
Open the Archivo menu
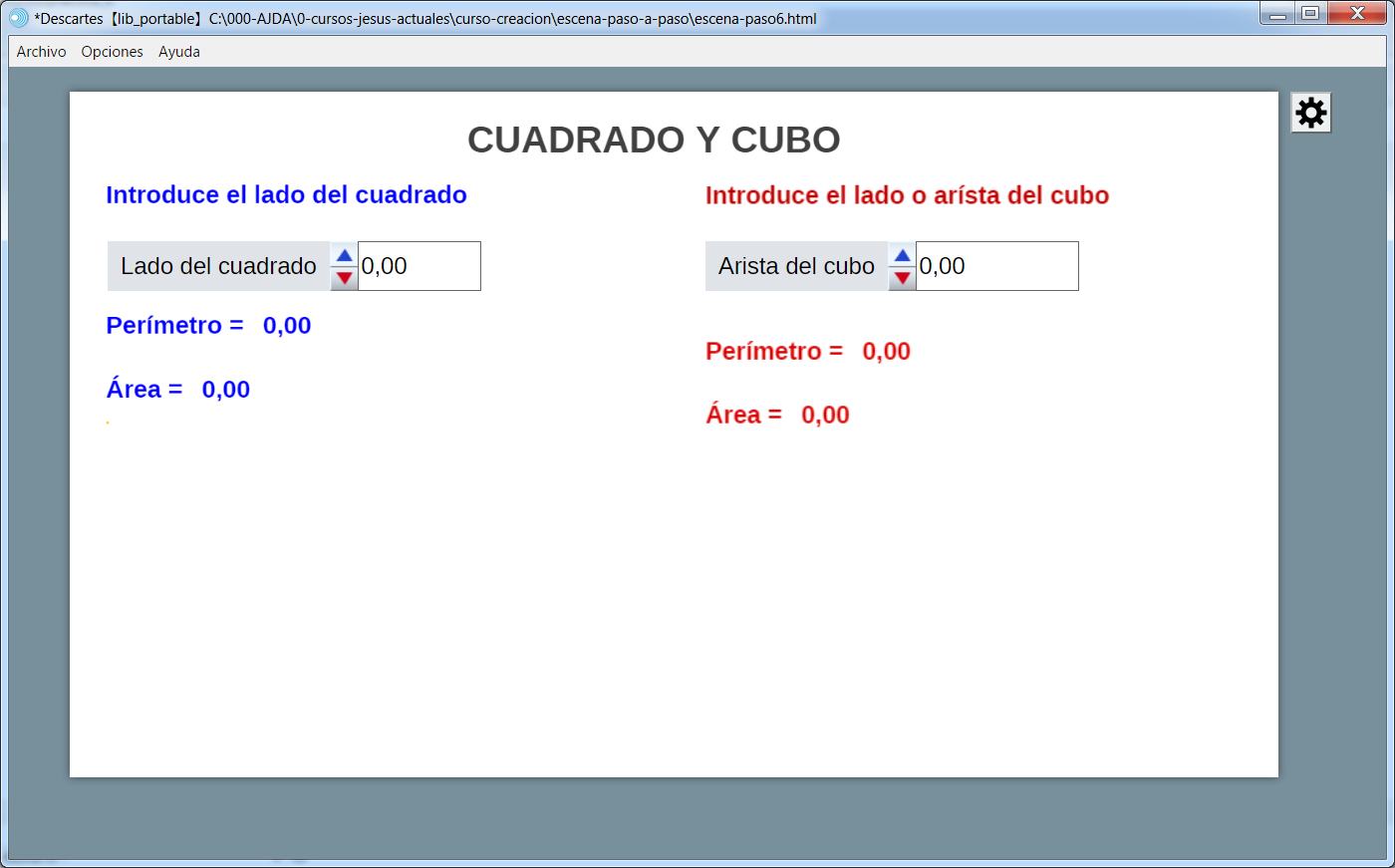coord(41,52)
